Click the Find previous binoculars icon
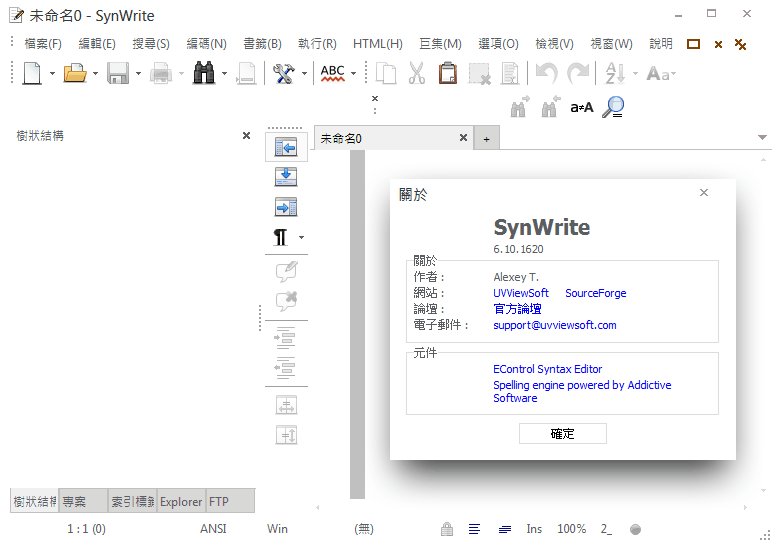Viewport: 780px width, 550px height. [x=551, y=106]
